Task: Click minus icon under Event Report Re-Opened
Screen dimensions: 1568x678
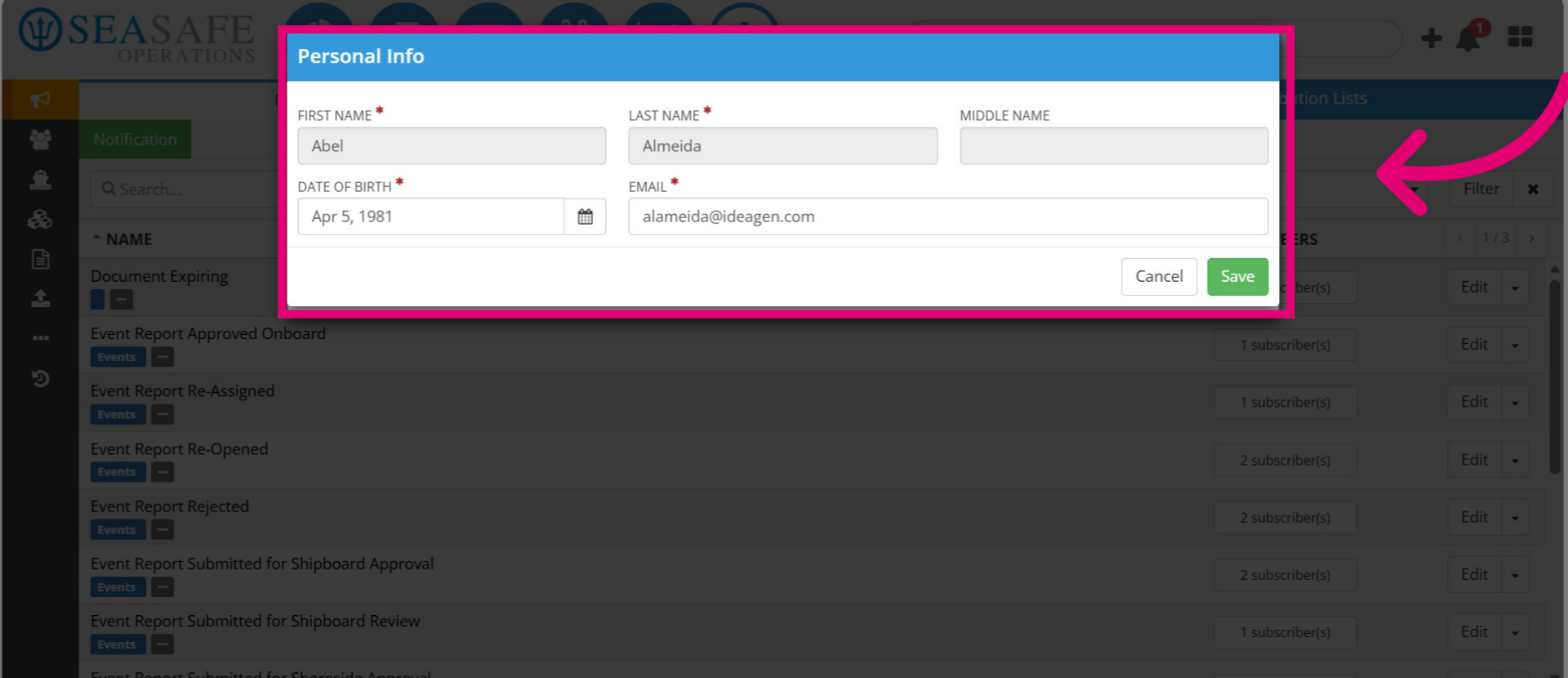Action: [x=163, y=471]
